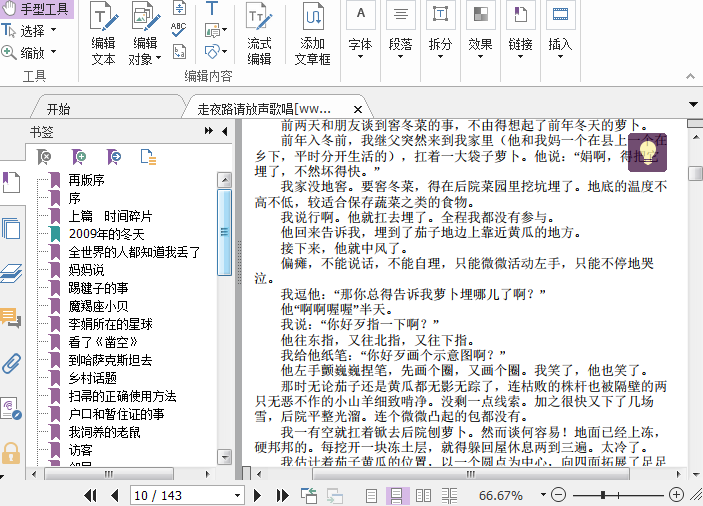Go to the first page
The width and height of the screenshot is (703, 506).
[x=91, y=495]
